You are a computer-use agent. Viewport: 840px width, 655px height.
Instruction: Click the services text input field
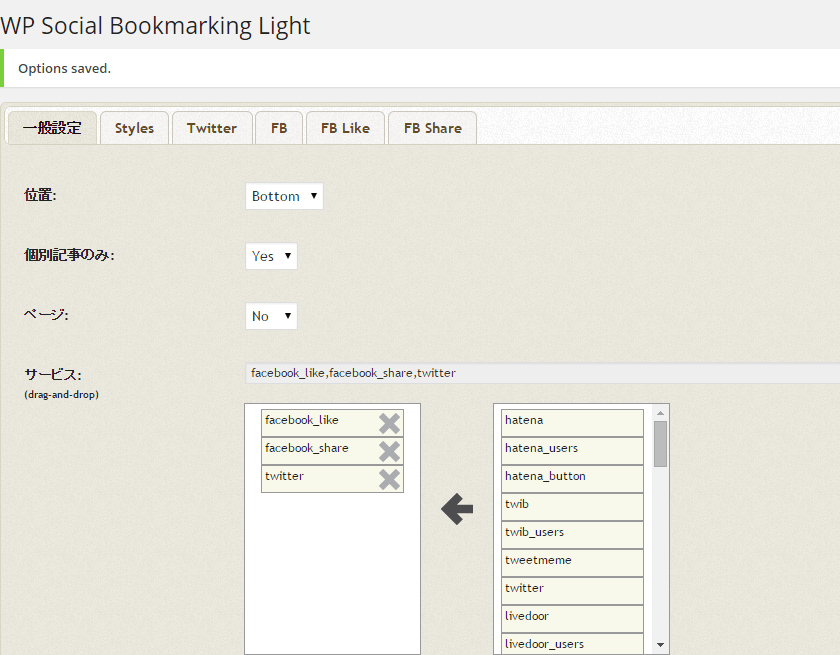pyautogui.click(x=542, y=373)
